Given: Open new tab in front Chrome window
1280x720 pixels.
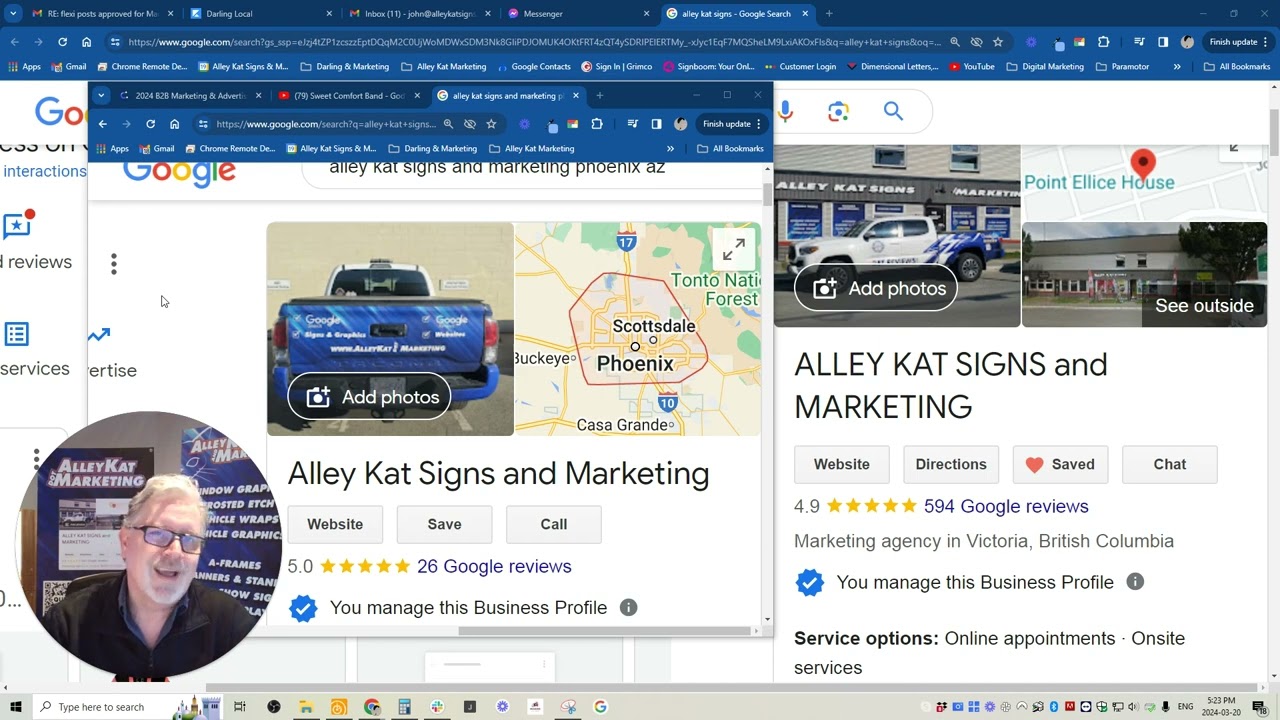Looking at the screenshot, I should [600, 96].
